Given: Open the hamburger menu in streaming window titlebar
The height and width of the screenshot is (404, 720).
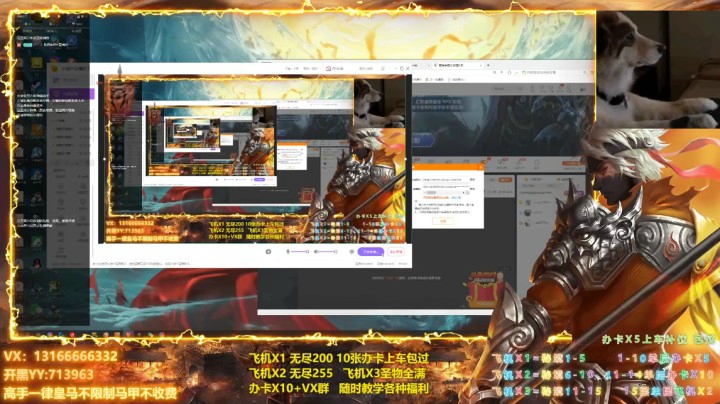Looking at the screenshot, I should 382,68.
